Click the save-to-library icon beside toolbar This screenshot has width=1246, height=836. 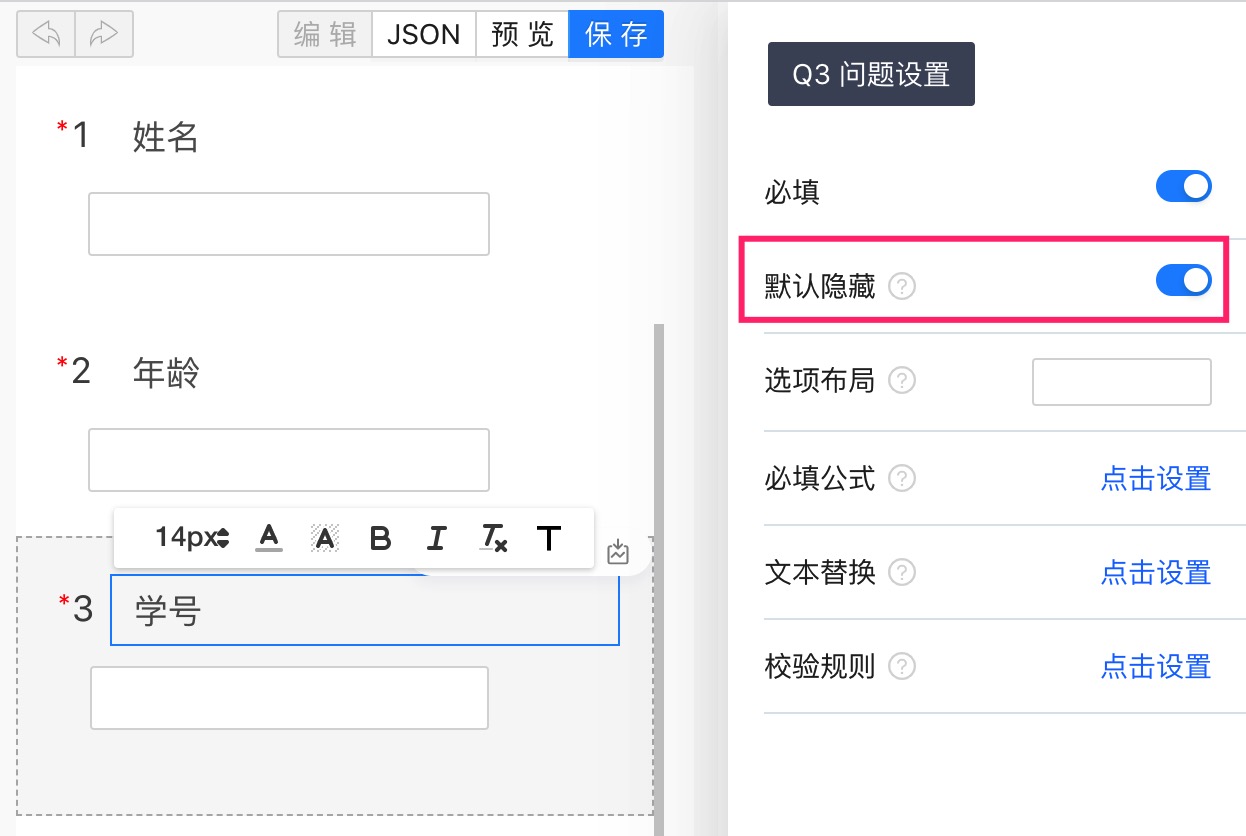tap(618, 552)
